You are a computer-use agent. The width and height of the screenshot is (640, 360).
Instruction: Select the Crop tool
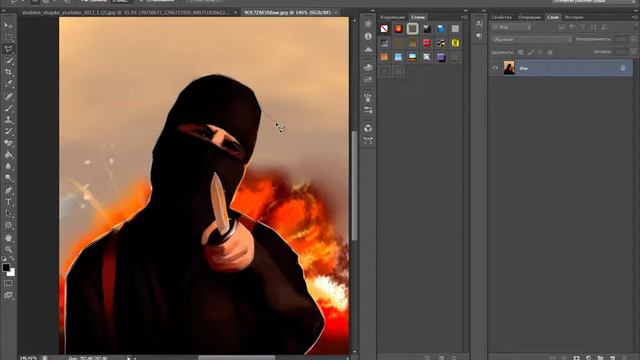point(8,72)
